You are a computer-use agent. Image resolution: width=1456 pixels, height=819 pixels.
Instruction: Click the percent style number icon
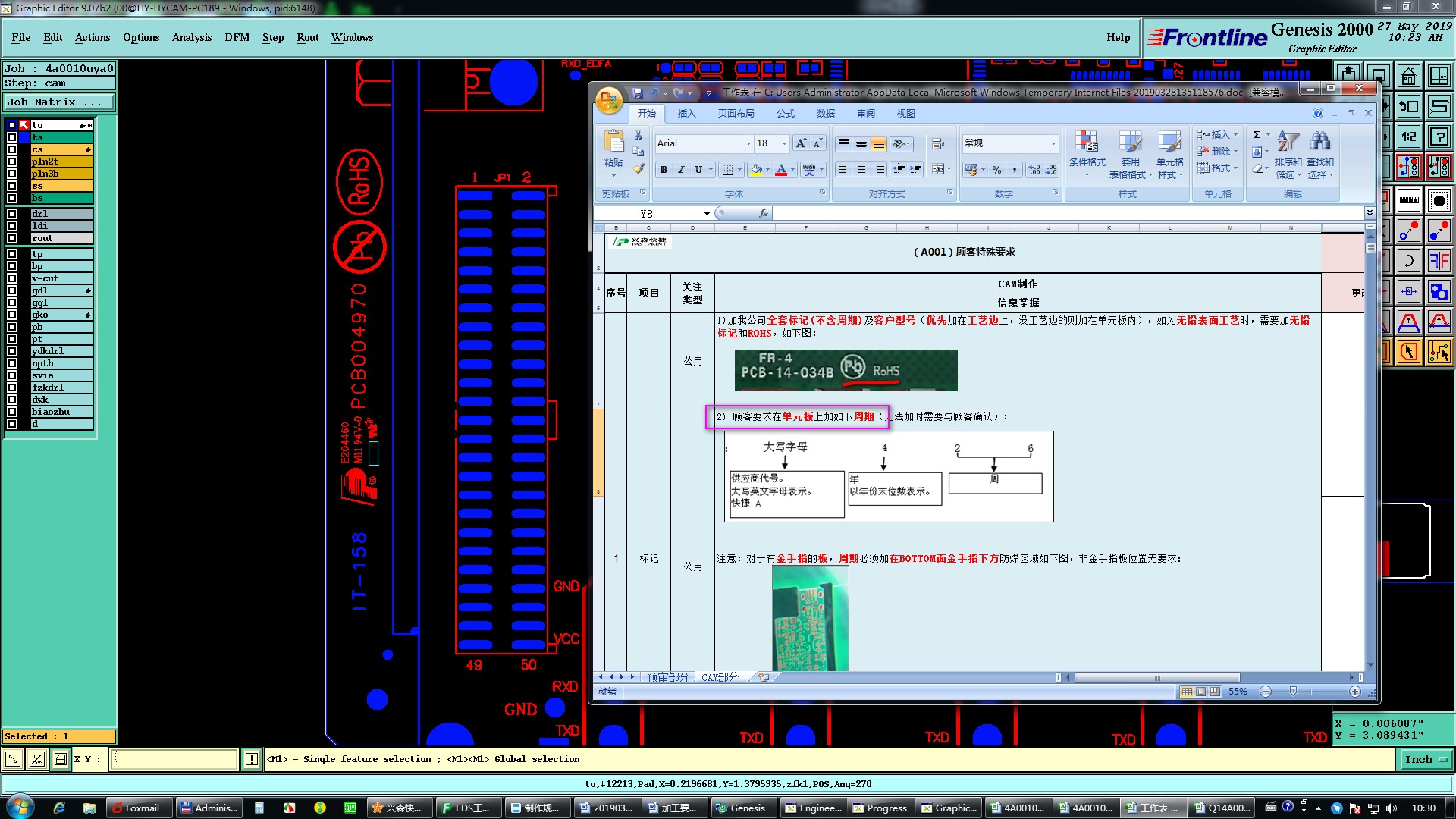996,170
